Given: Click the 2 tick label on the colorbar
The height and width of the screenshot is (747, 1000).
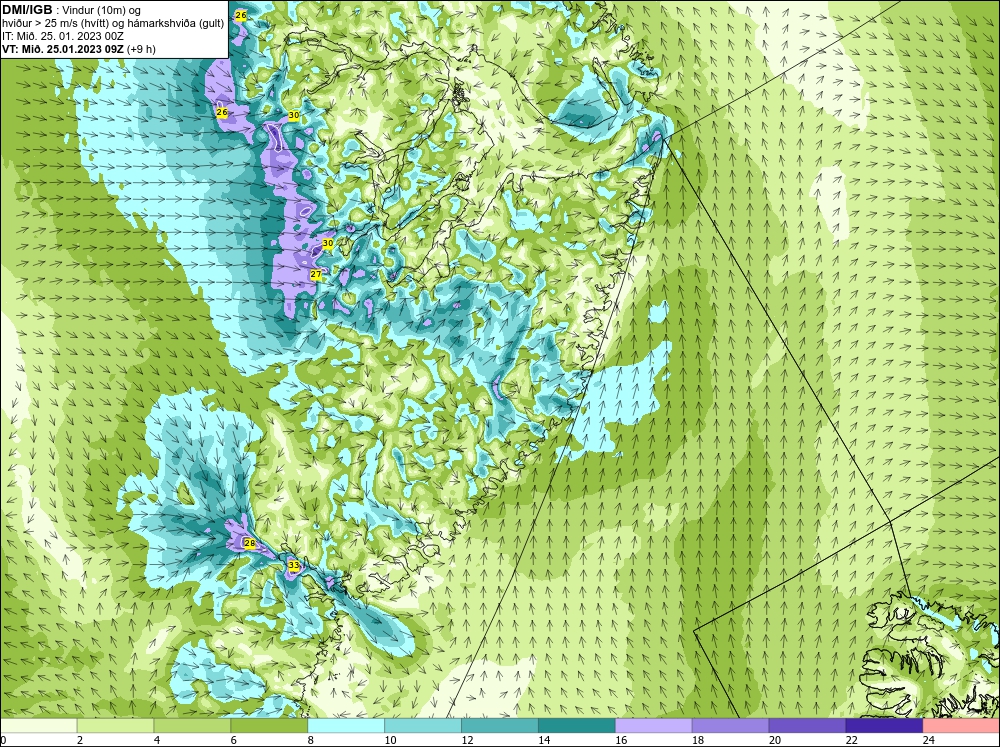Looking at the screenshot, I should tap(80, 740).
